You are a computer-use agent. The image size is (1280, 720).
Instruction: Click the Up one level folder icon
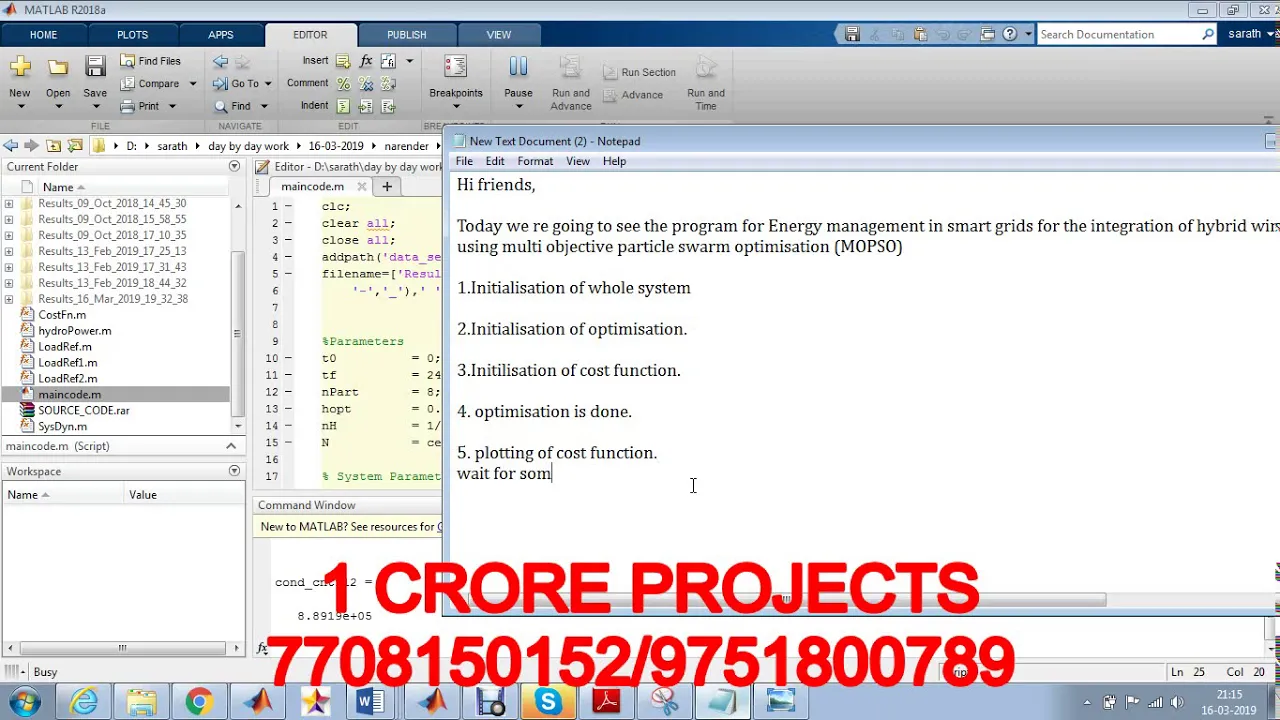pos(54,146)
